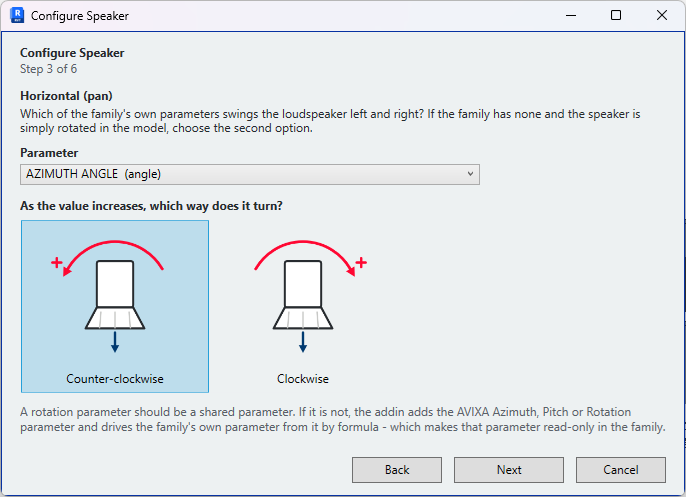Close the Configure Speaker window
Viewport: 686px width, 497px height.
[662, 15]
